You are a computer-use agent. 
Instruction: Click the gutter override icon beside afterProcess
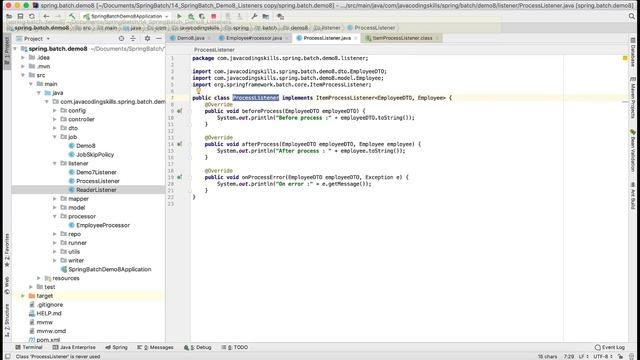point(180,144)
